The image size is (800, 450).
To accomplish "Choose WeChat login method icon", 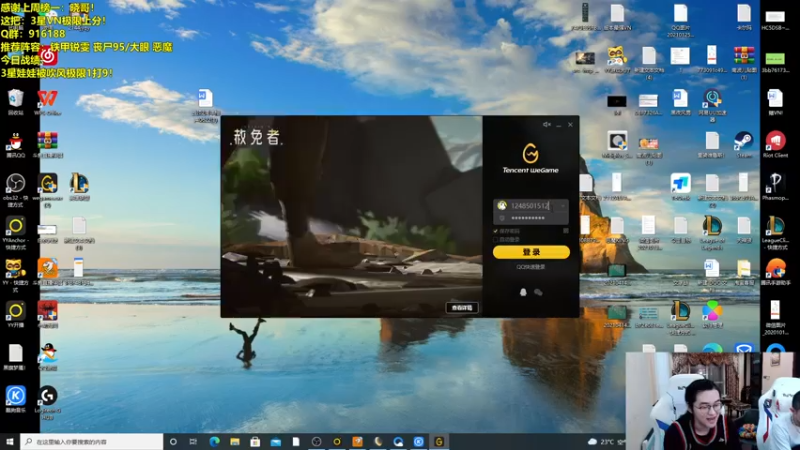I will (538, 292).
